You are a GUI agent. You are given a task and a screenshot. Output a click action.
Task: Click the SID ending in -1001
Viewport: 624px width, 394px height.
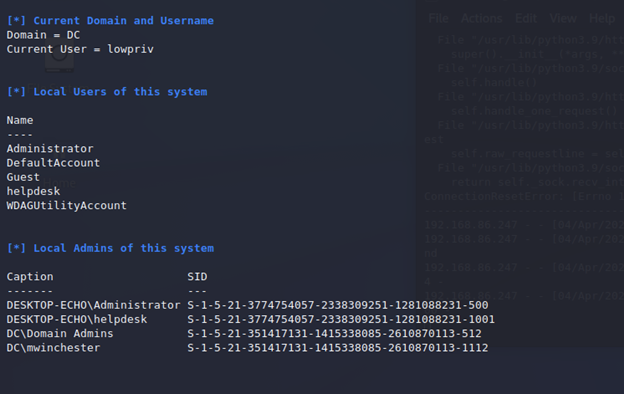coord(341,320)
